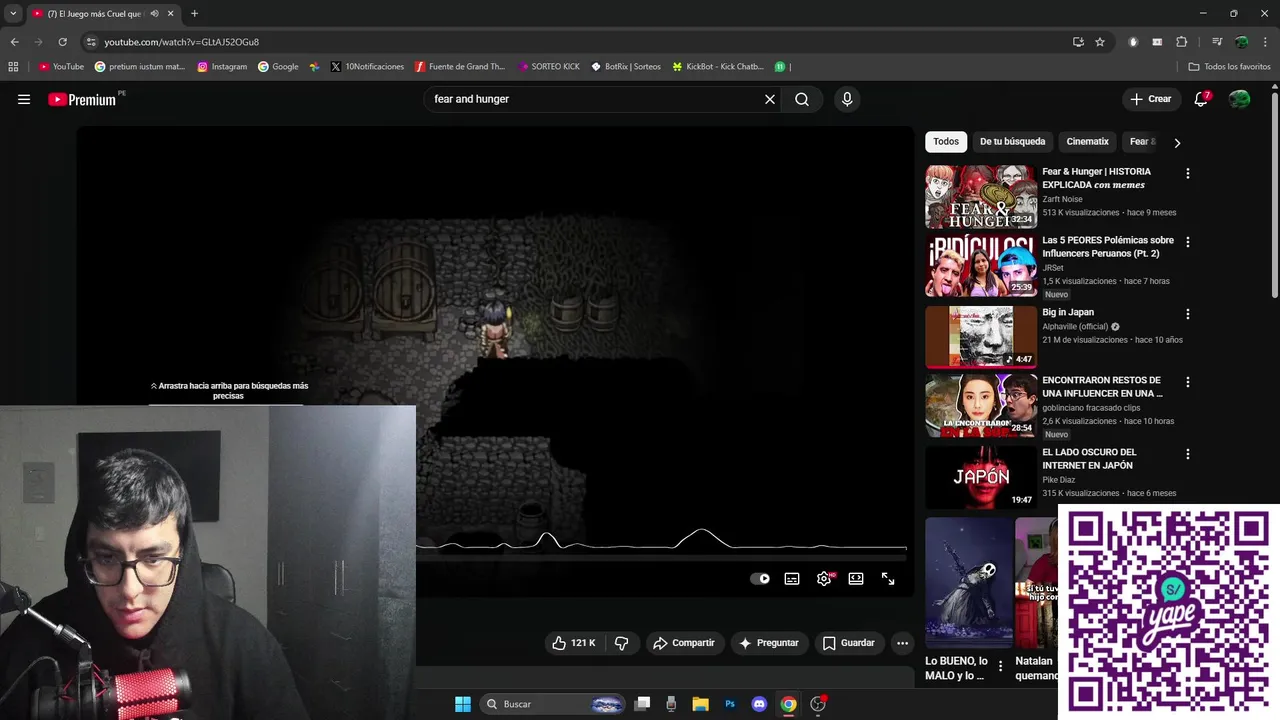Click the YouTube page vertical scrollbar
This screenshot has width=1280, height=720.
(x=1274, y=195)
